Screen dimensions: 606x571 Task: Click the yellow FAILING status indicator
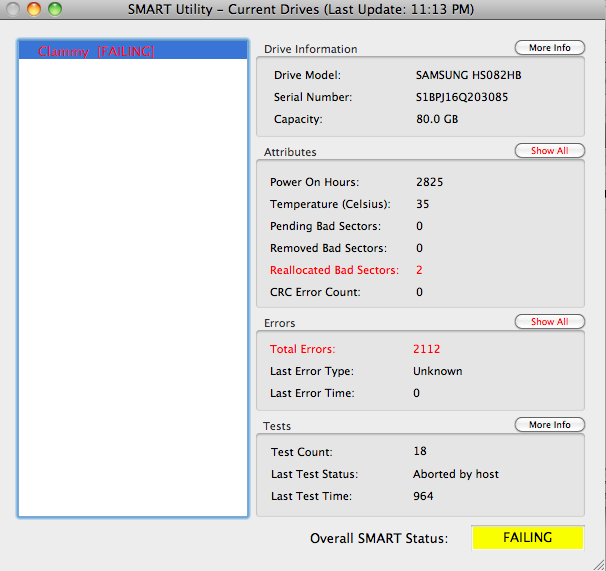(528, 537)
